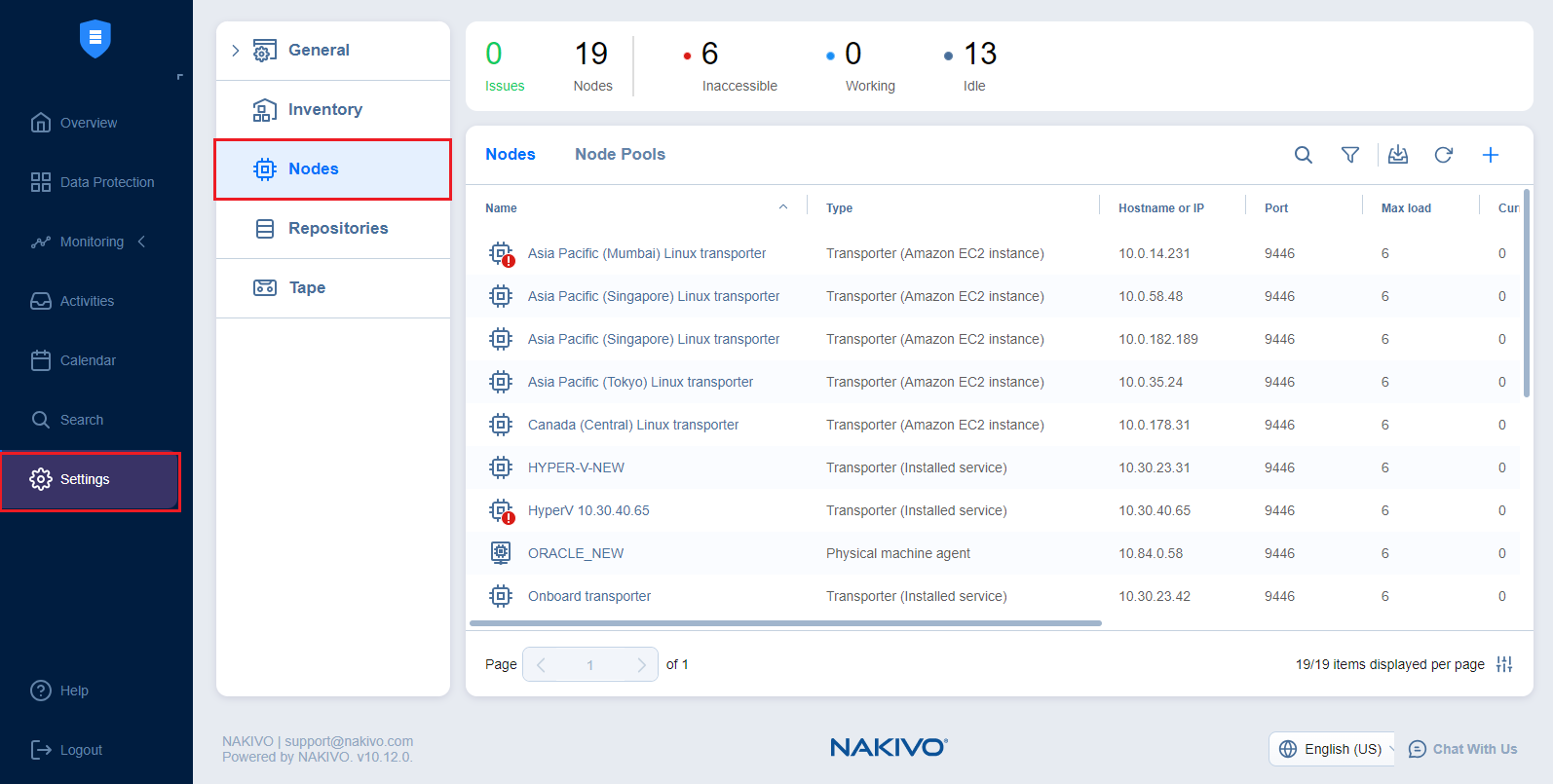Collapse the Monitoring menu chevron
This screenshot has height=784, width=1553.
(x=142, y=242)
